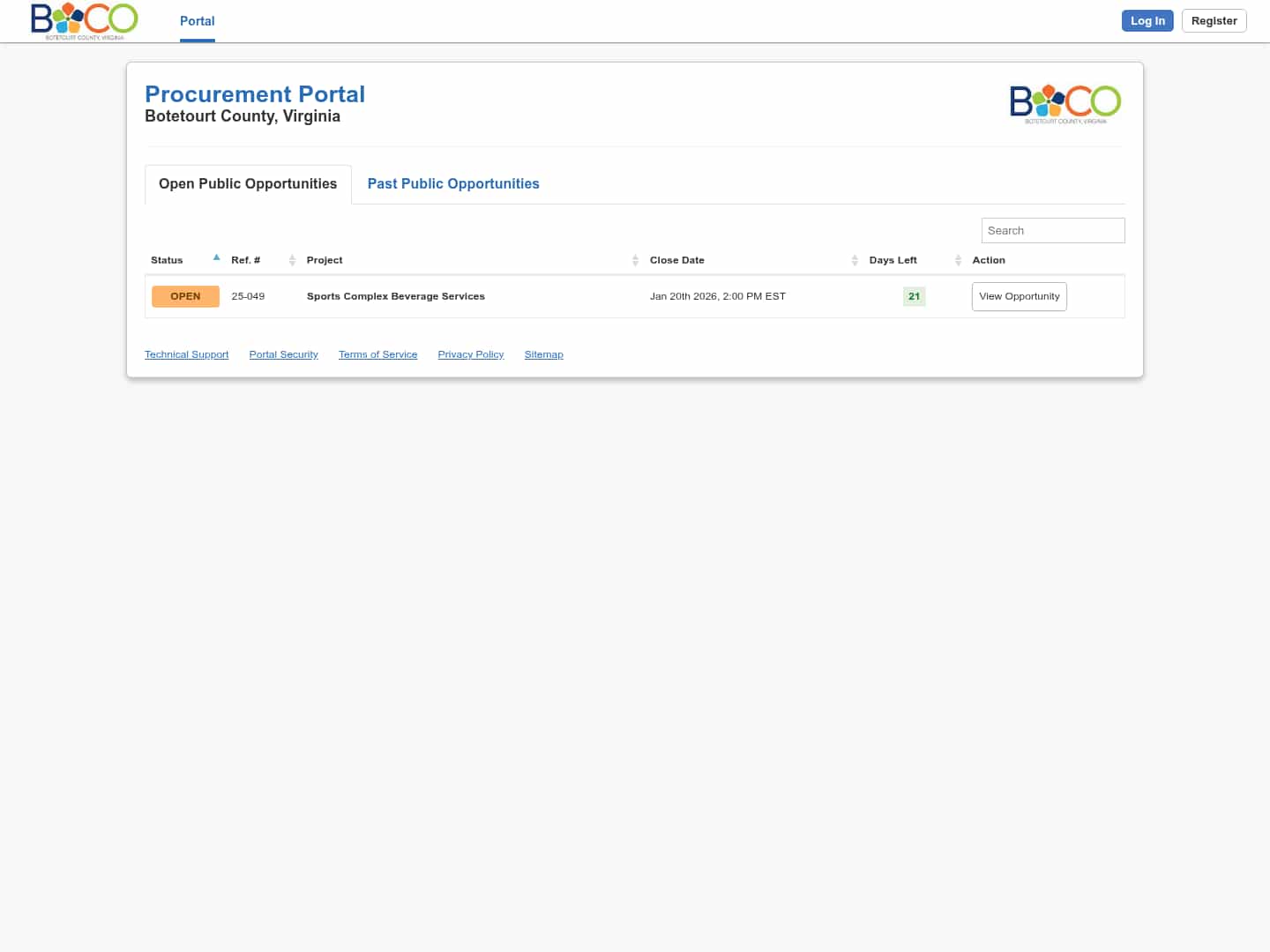1270x952 pixels.
Task: Select the Sports Complex Beverage Services project row
Action: pyautogui.click(x=396, y=296)
